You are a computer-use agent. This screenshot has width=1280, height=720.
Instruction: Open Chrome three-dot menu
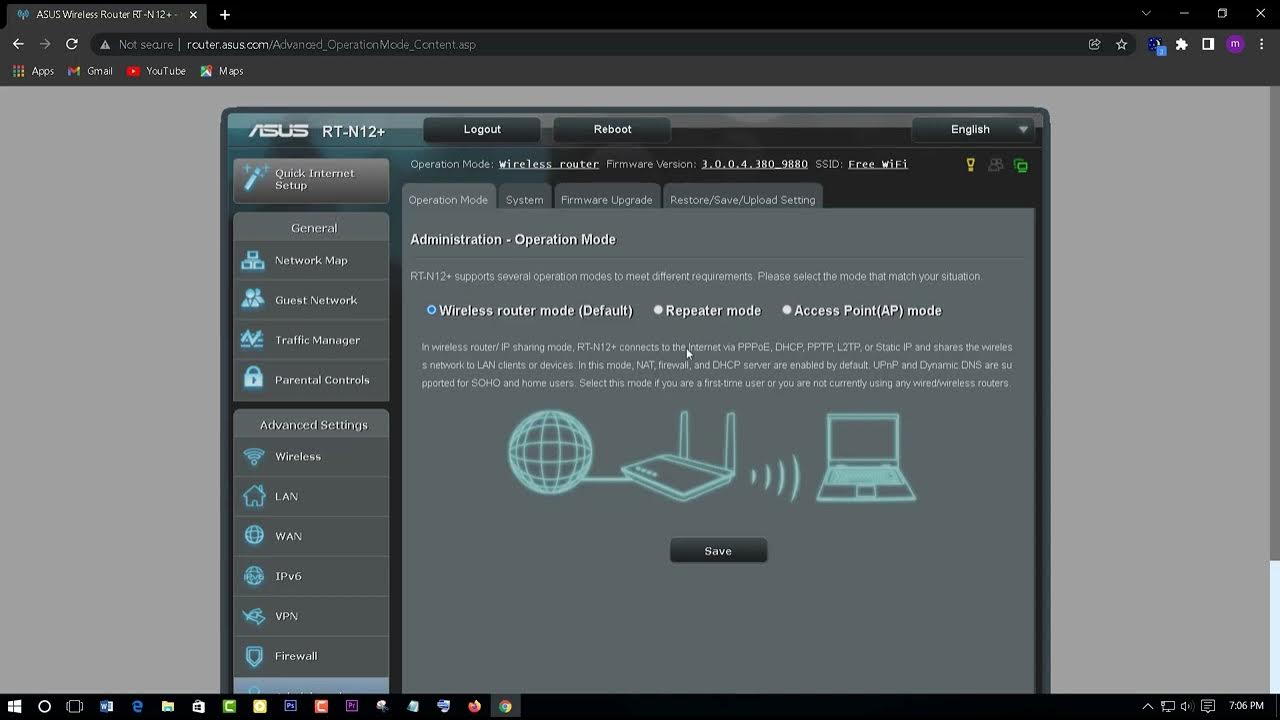click(1261, 44)
